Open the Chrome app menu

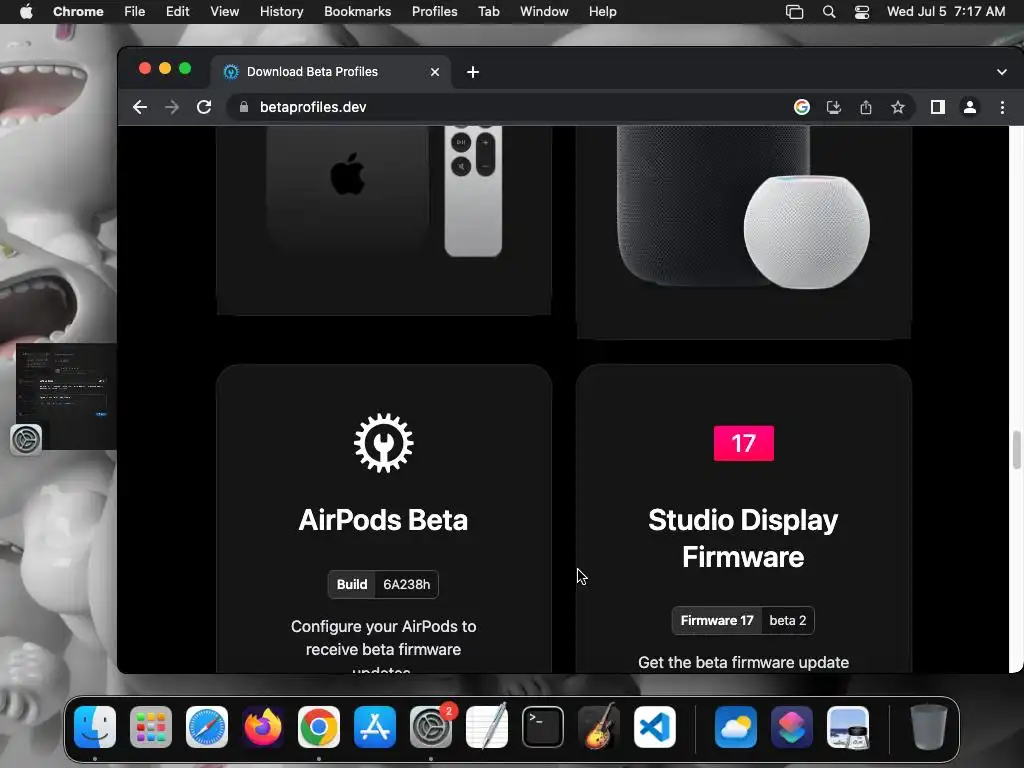(78, 12)
